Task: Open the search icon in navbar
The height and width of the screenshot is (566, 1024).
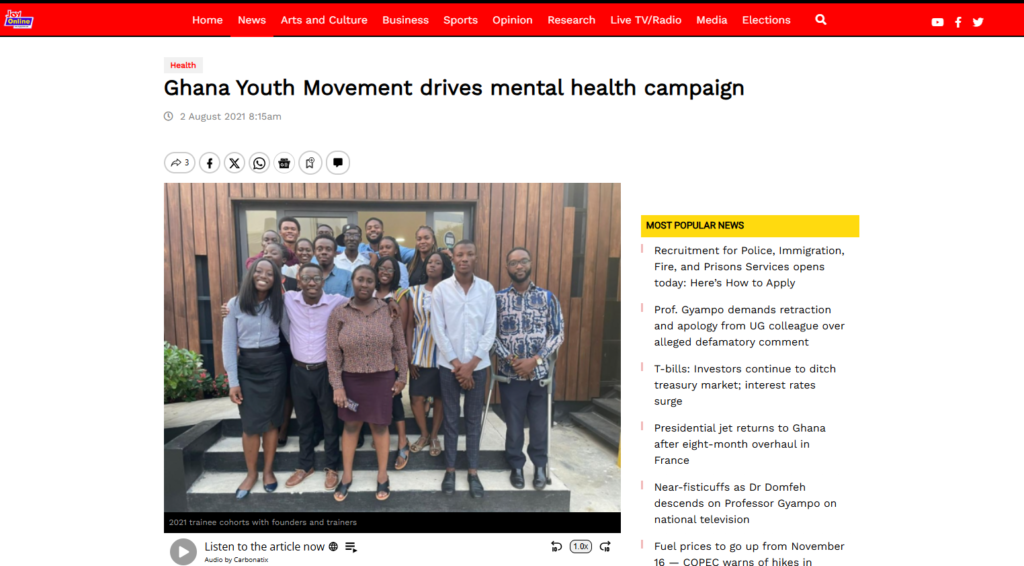Action: 821,20
